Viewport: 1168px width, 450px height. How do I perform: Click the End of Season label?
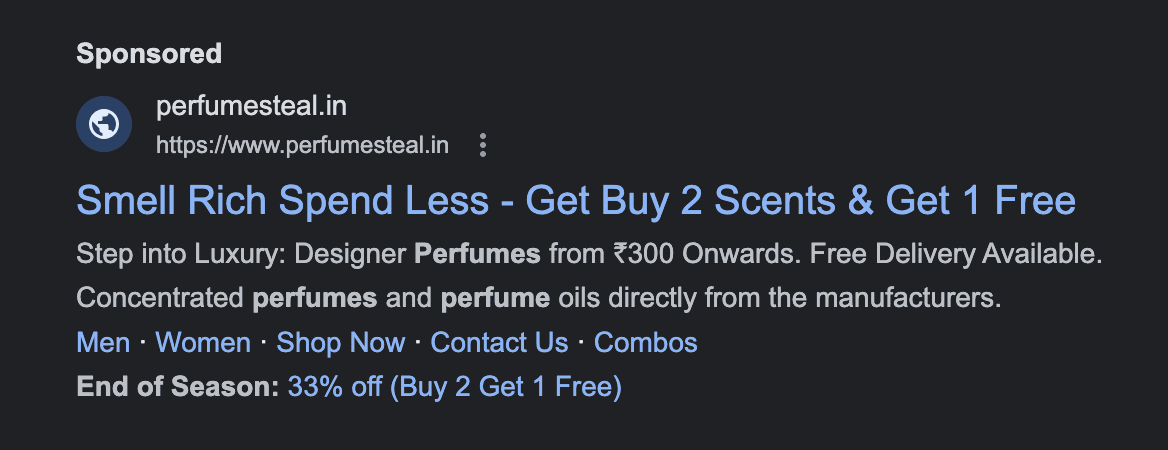(x=177, y=386)
